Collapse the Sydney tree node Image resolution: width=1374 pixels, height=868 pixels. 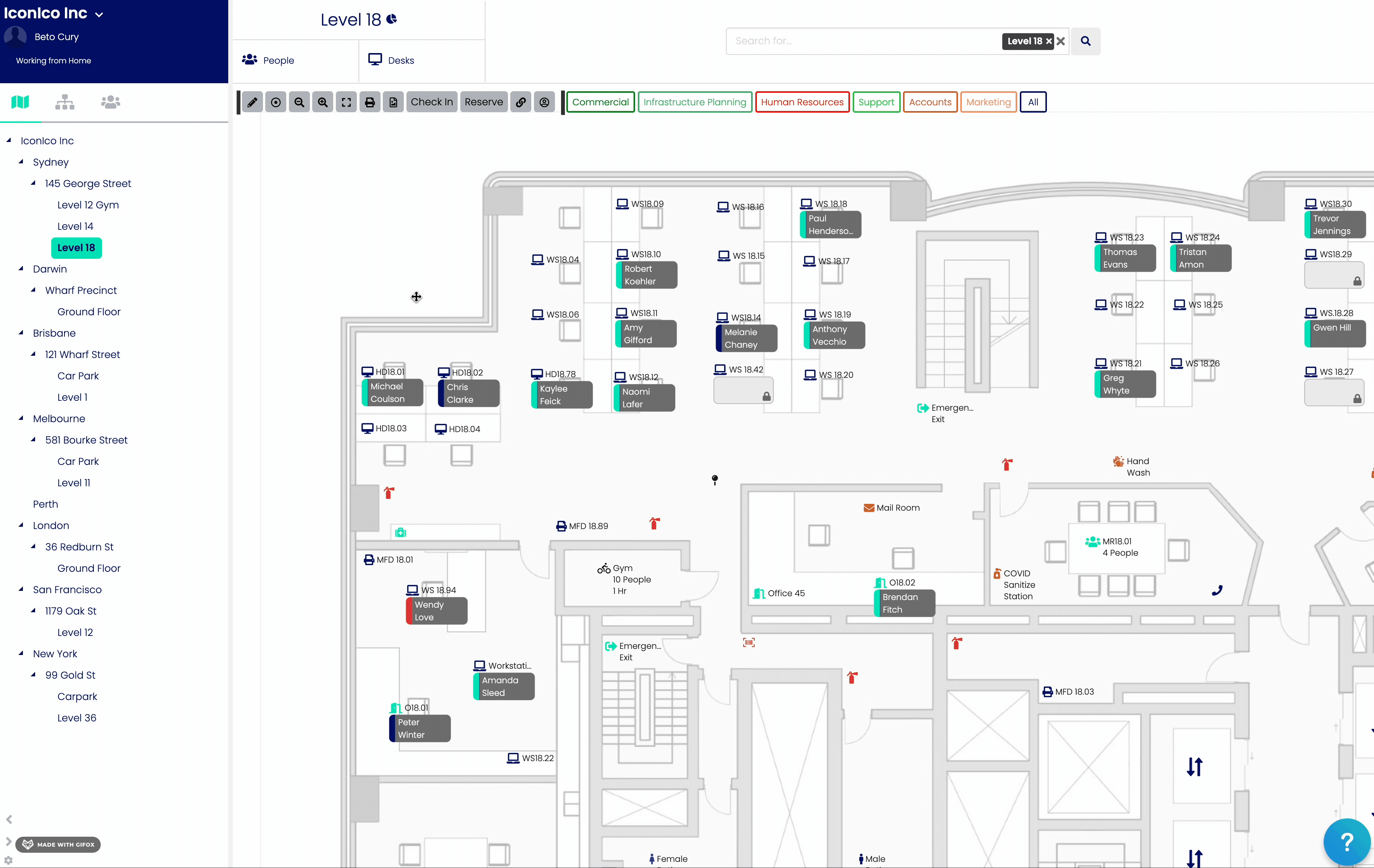click(21, 161)
